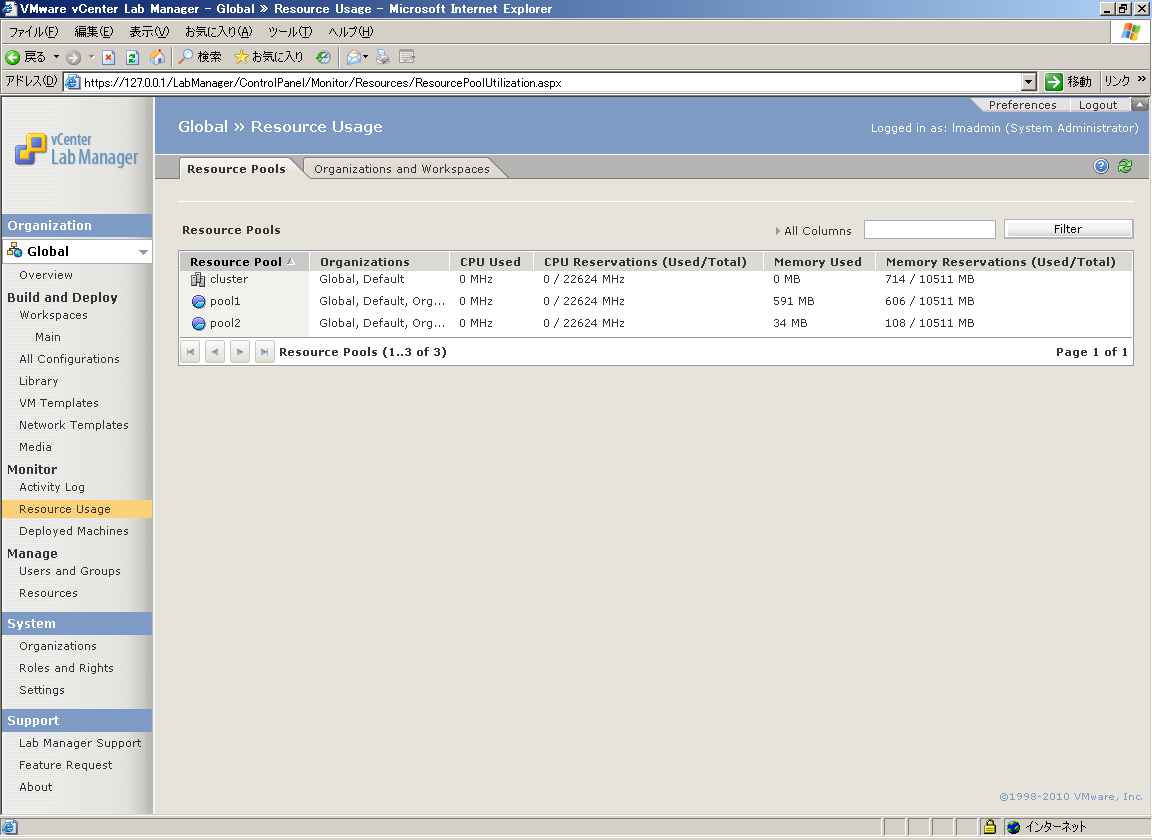Viewport: 1152px width, 840px height.
Task: Open the Help (ヘルプ) menu
Action: coord(350,32)
